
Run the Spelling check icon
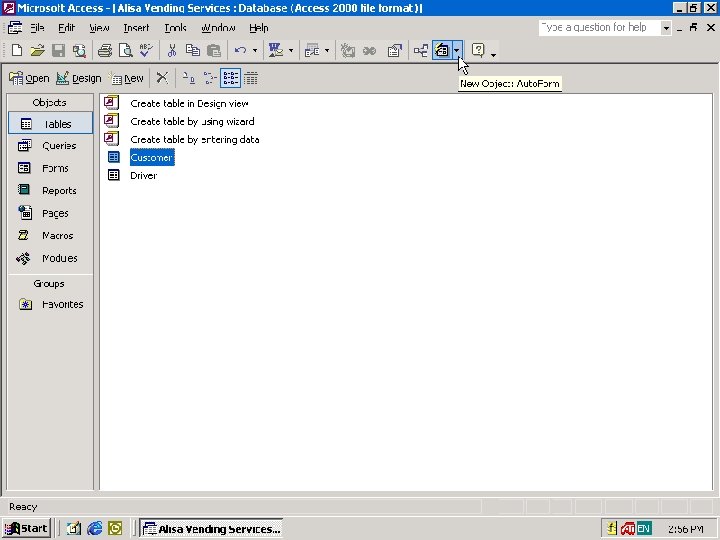point(146,50)
